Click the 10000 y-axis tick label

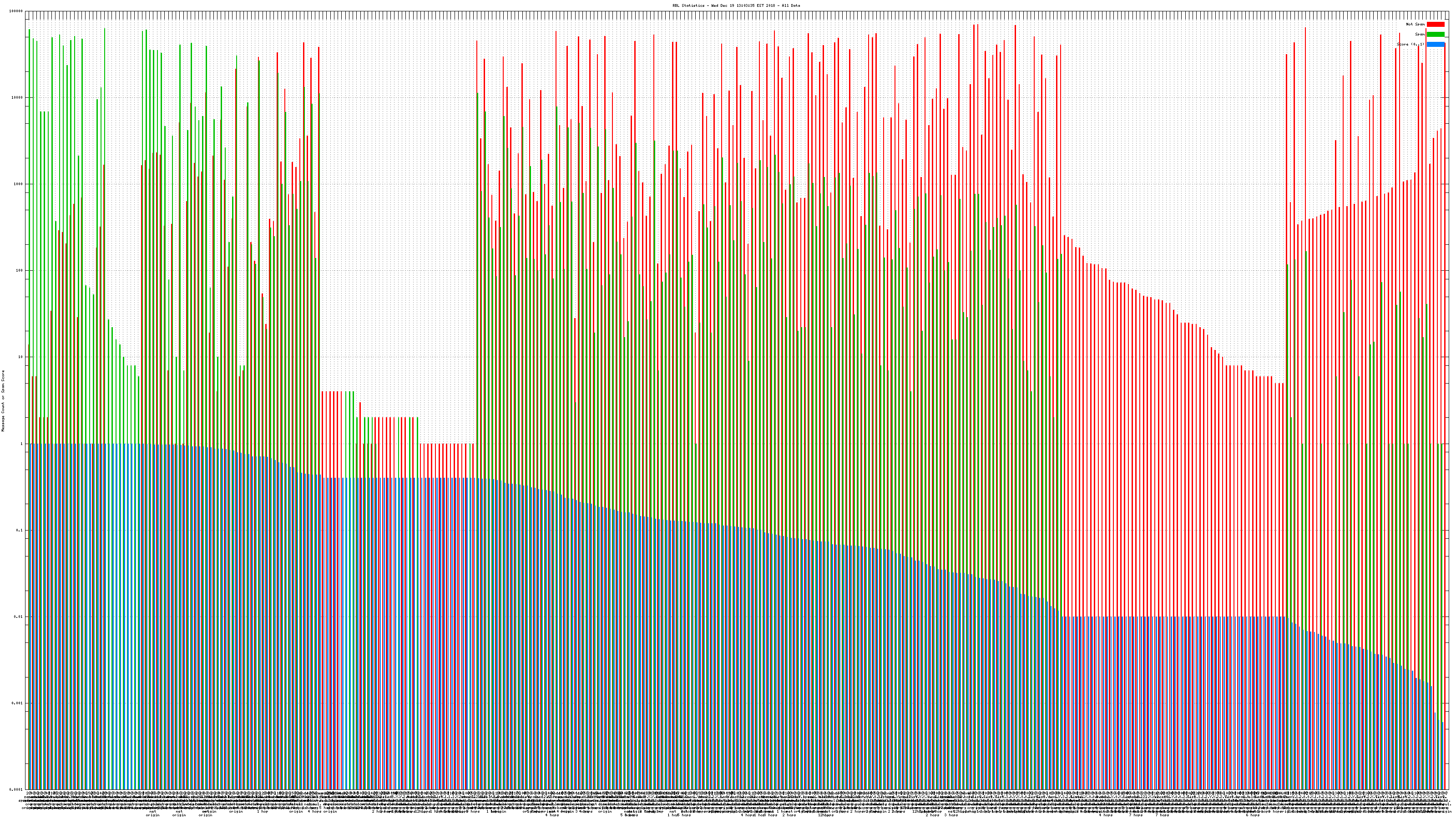pyautogui.click(x=17, y=98)
